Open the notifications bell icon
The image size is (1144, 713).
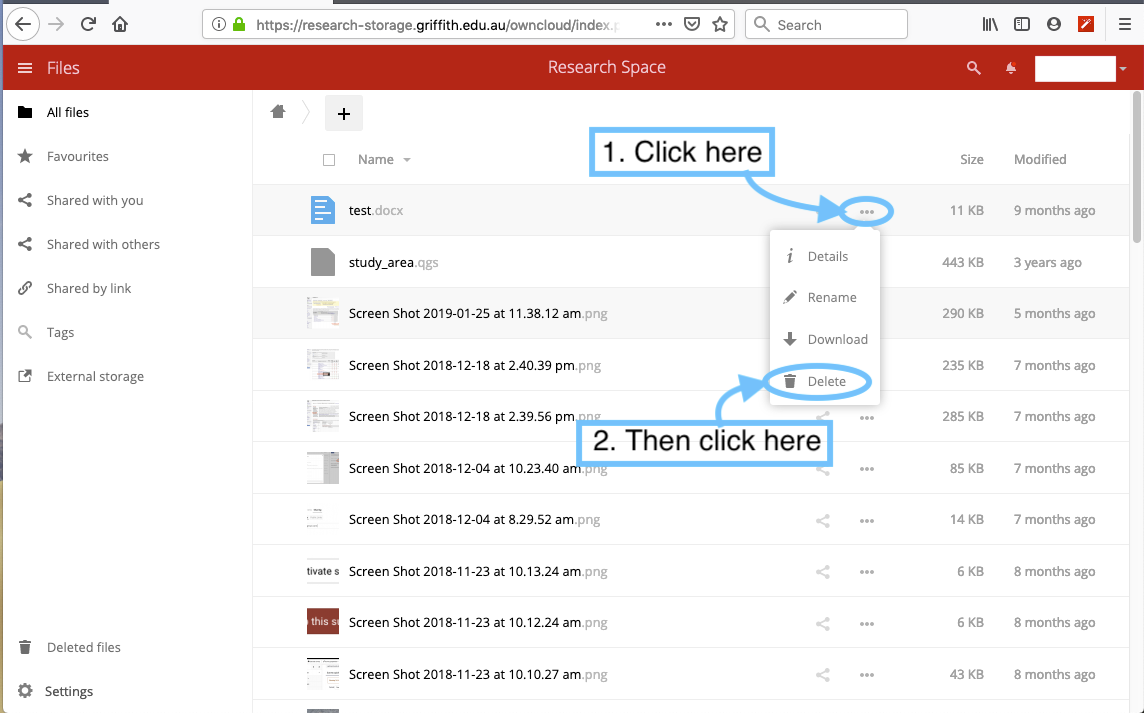click(1011, 68)
